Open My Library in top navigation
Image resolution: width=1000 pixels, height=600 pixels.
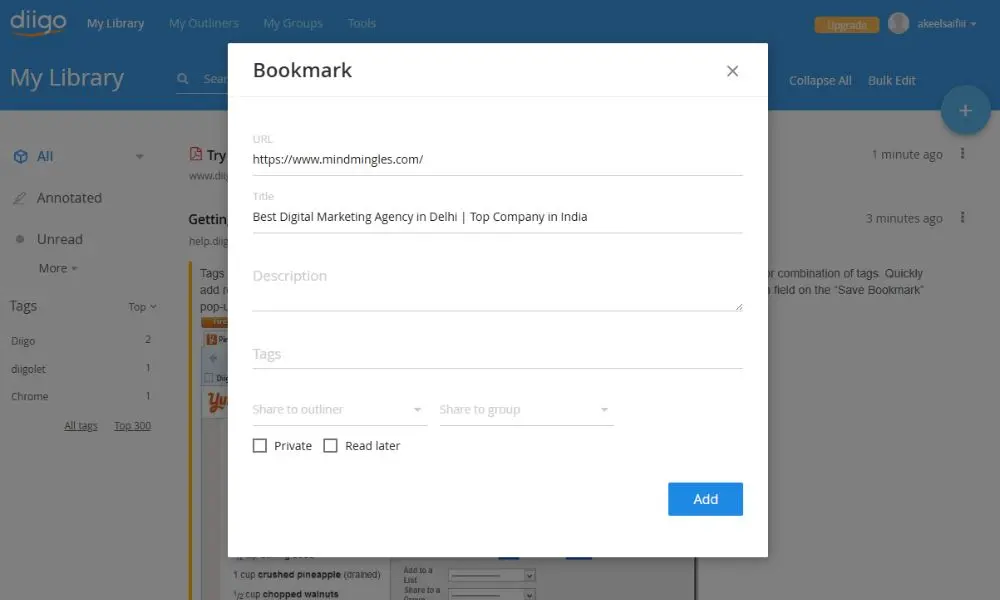[115, 24]
